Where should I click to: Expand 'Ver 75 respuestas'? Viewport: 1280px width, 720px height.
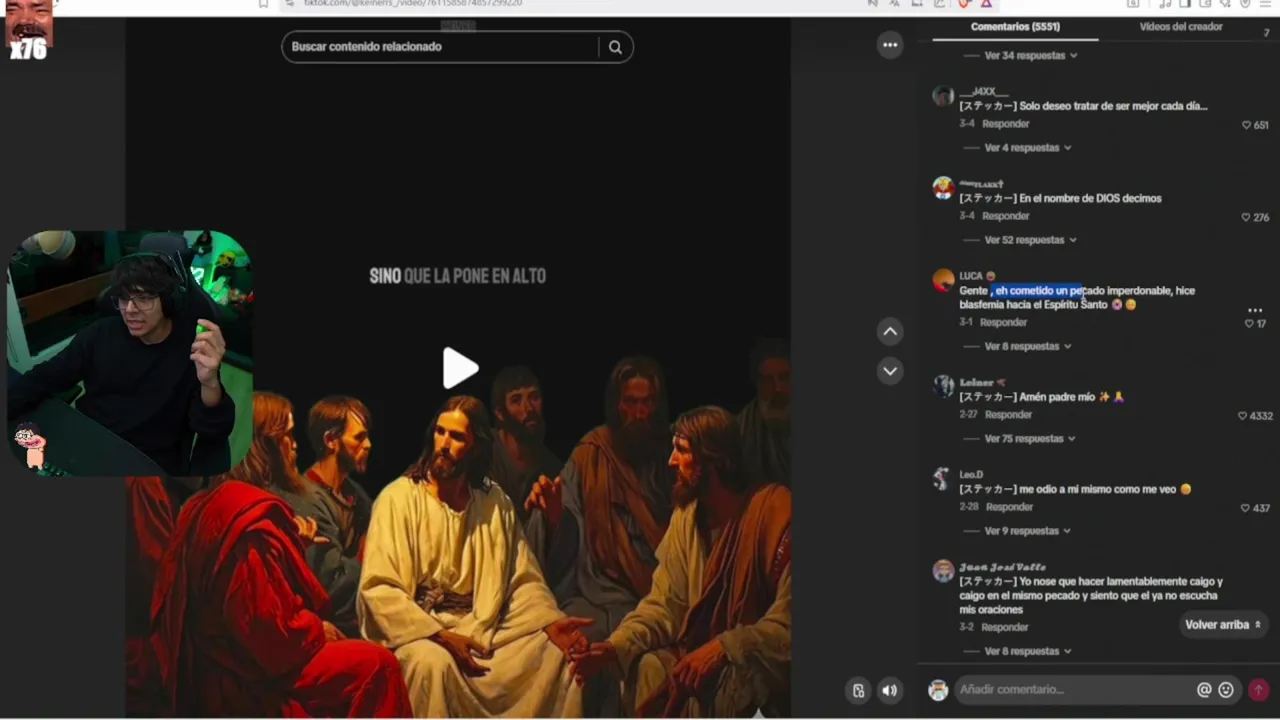[x=1030, y=439]
